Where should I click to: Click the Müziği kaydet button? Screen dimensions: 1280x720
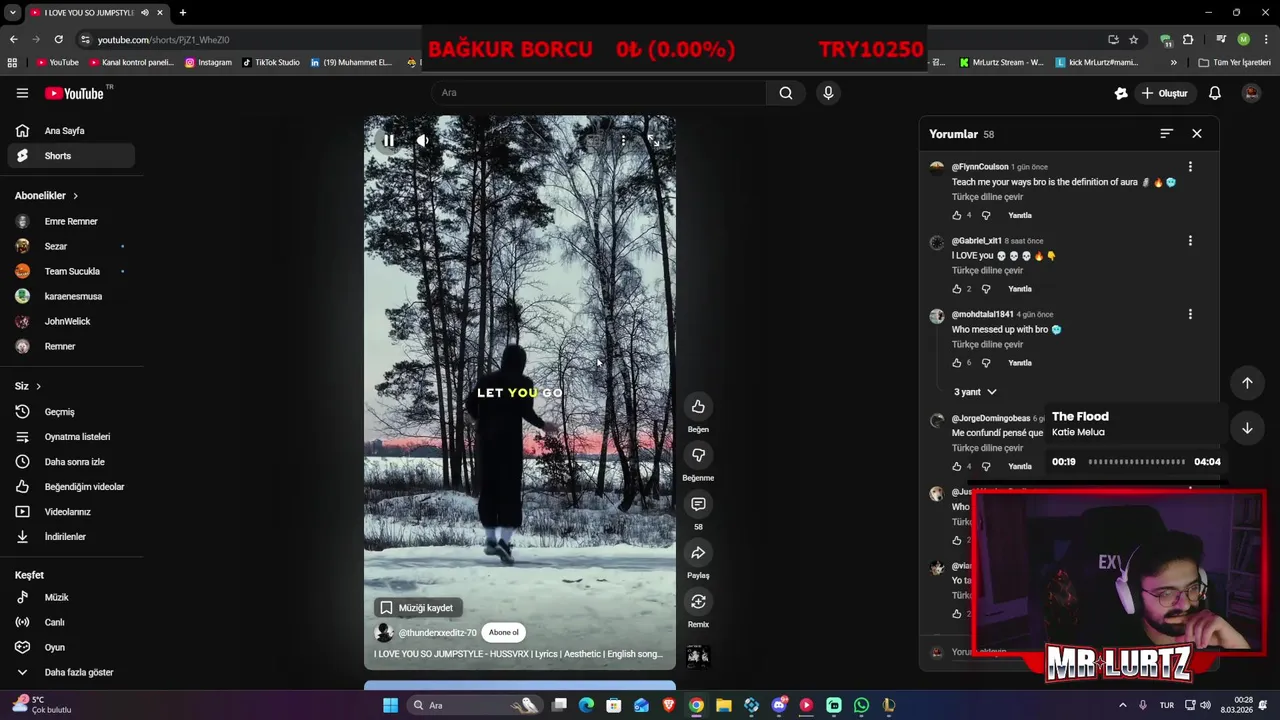pos(417,608)
